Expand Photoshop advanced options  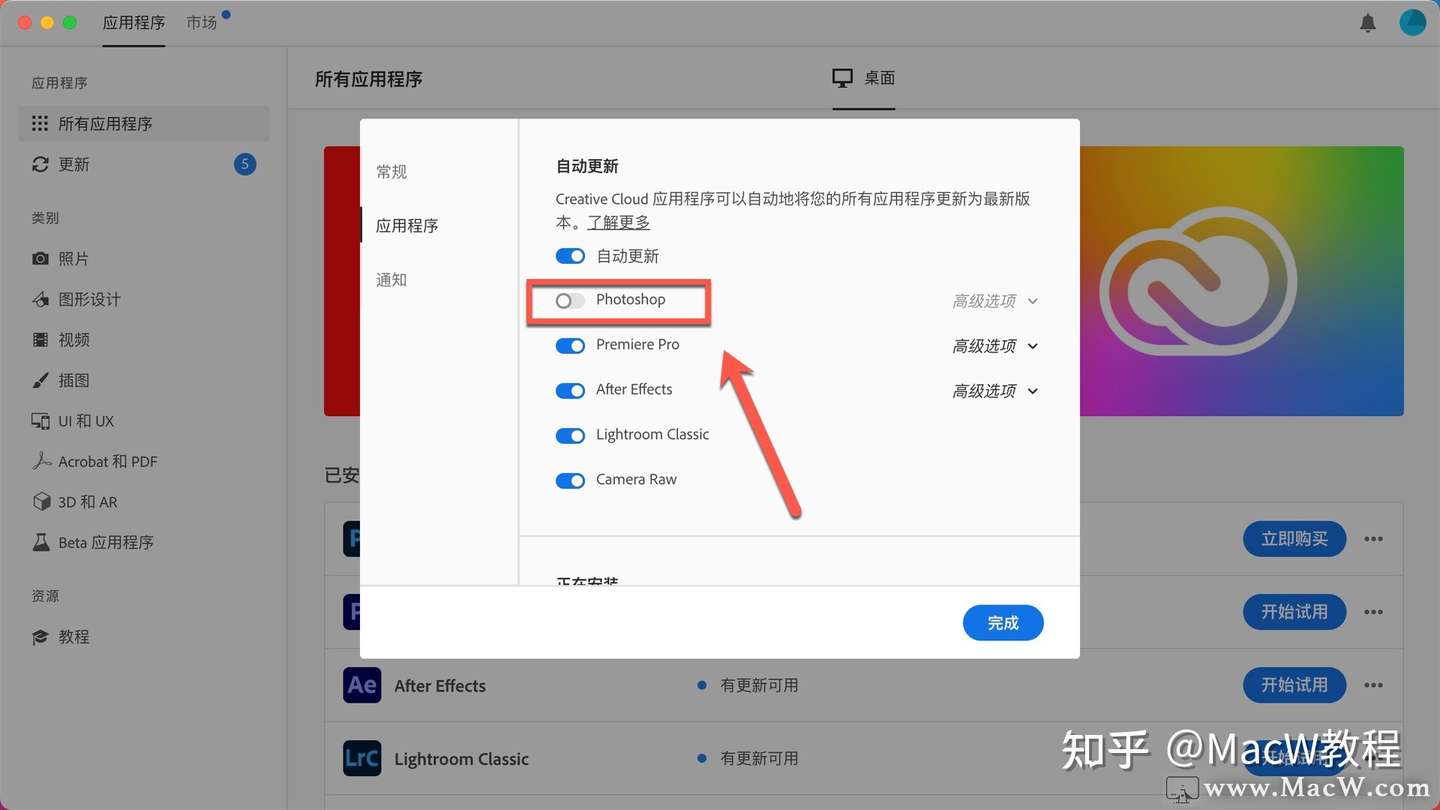995,301
